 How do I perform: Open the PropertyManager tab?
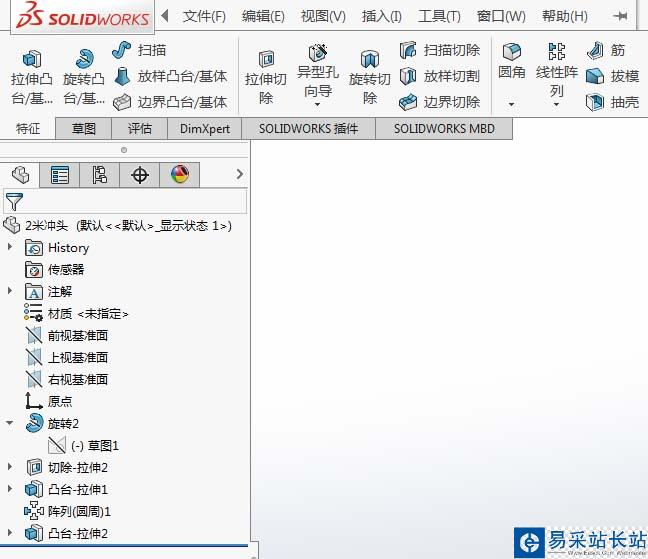pyautogui.click(x=60, y=175)
